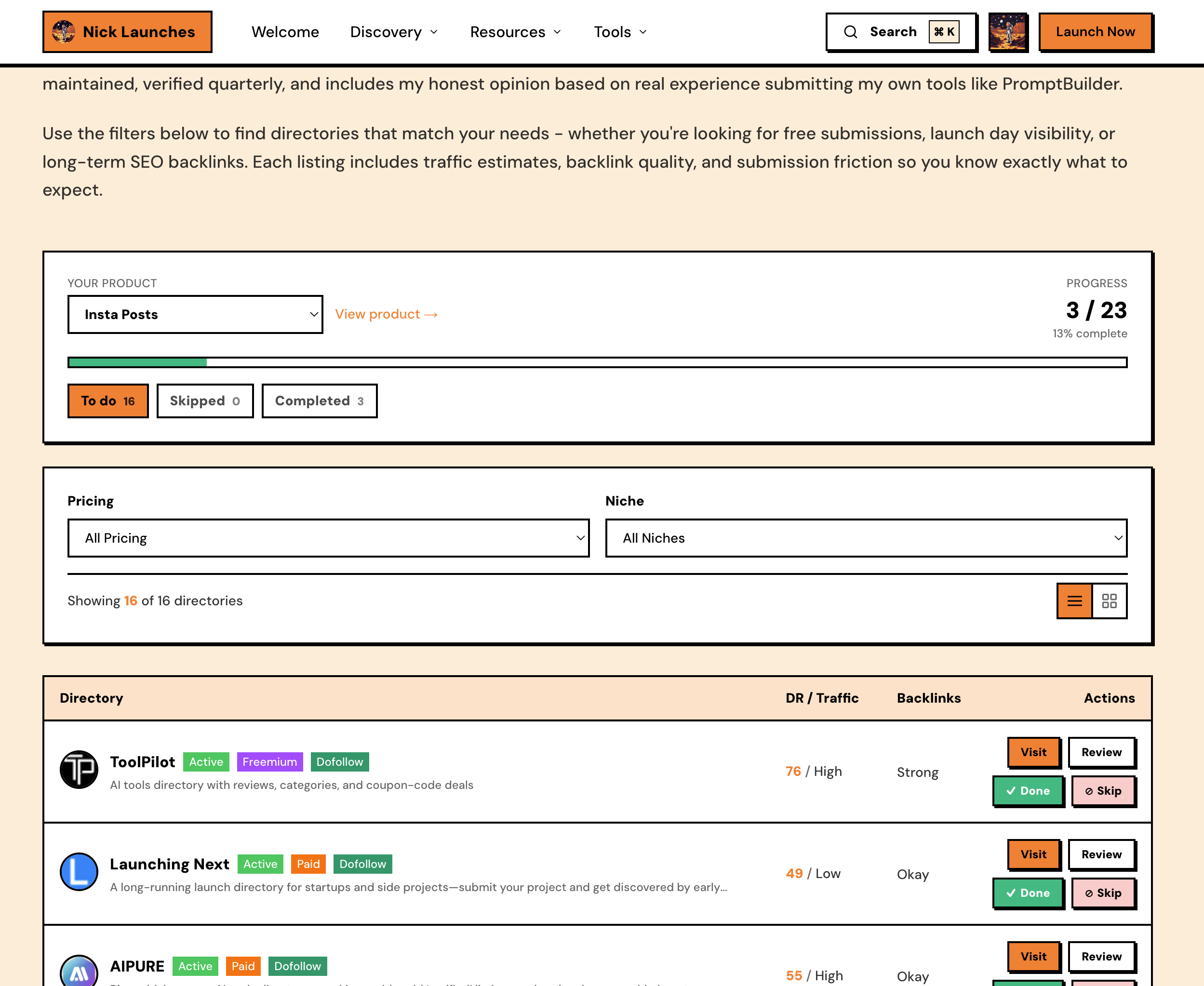Open the All Niches dropdown

866,538
